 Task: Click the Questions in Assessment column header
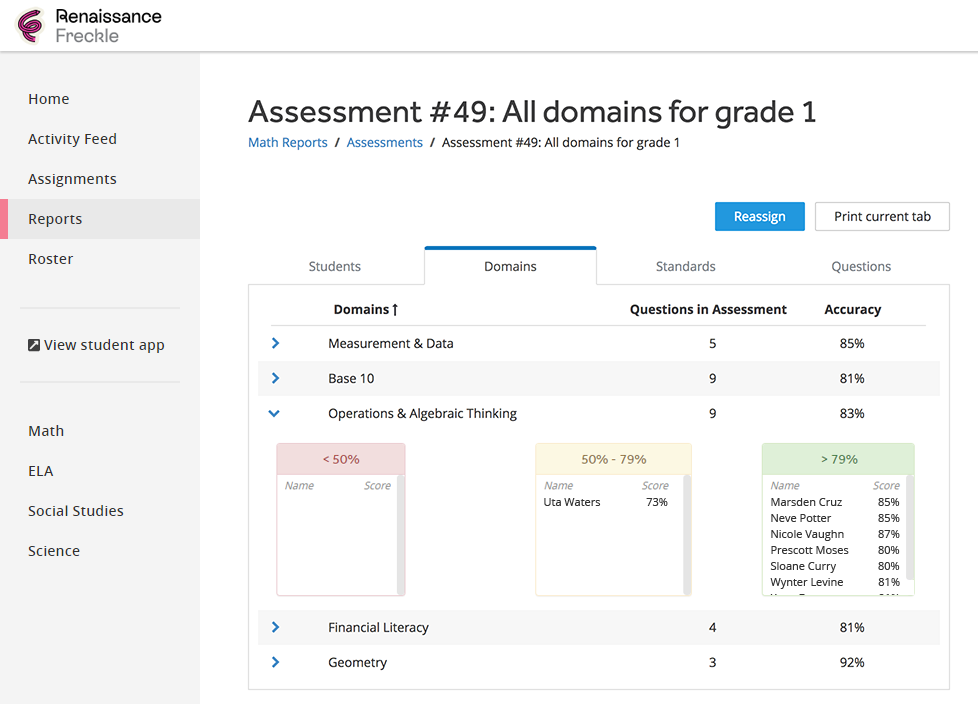[708, 309]
